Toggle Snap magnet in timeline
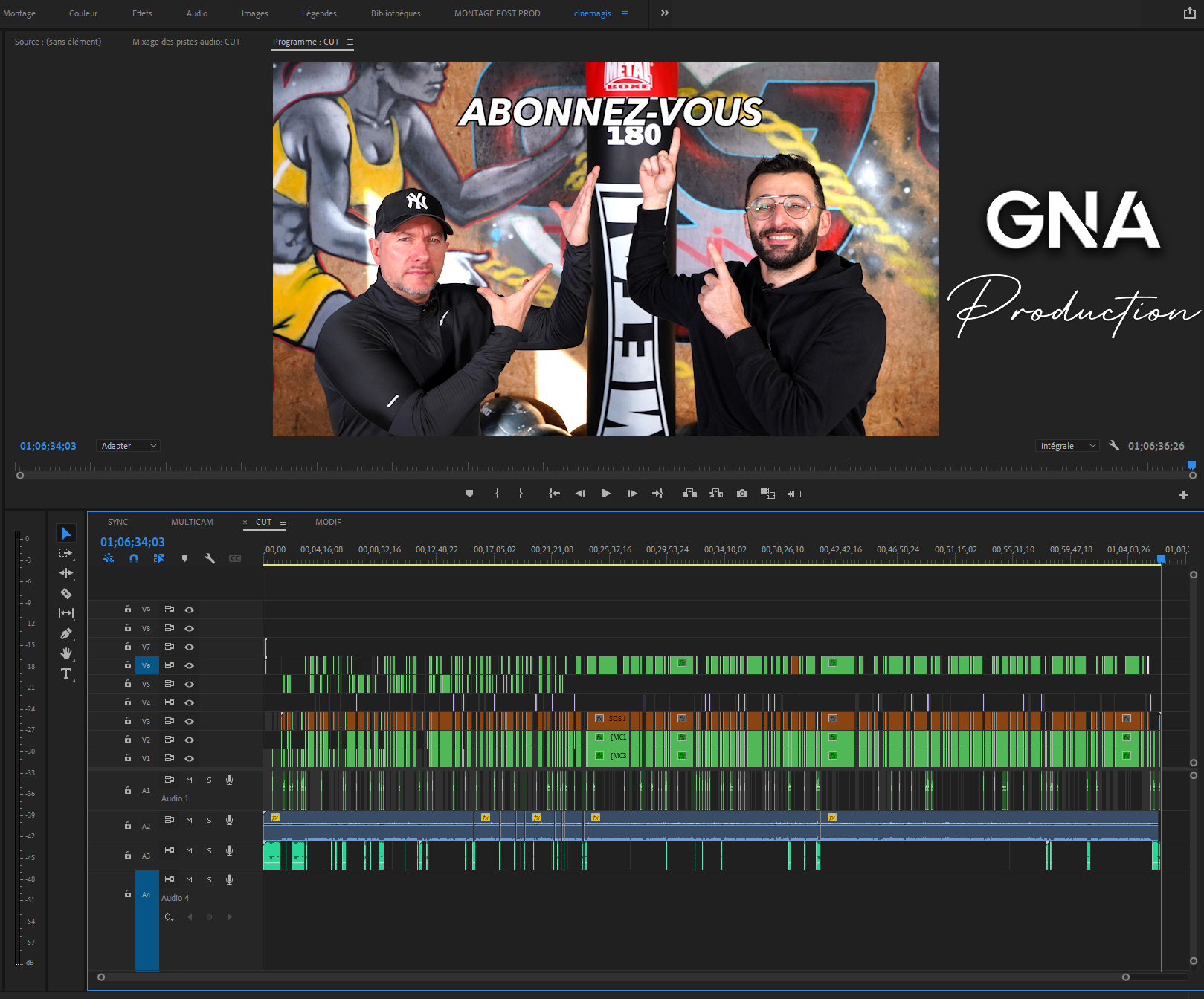This screenshot has width=1204, height=999. coord(134,558)
